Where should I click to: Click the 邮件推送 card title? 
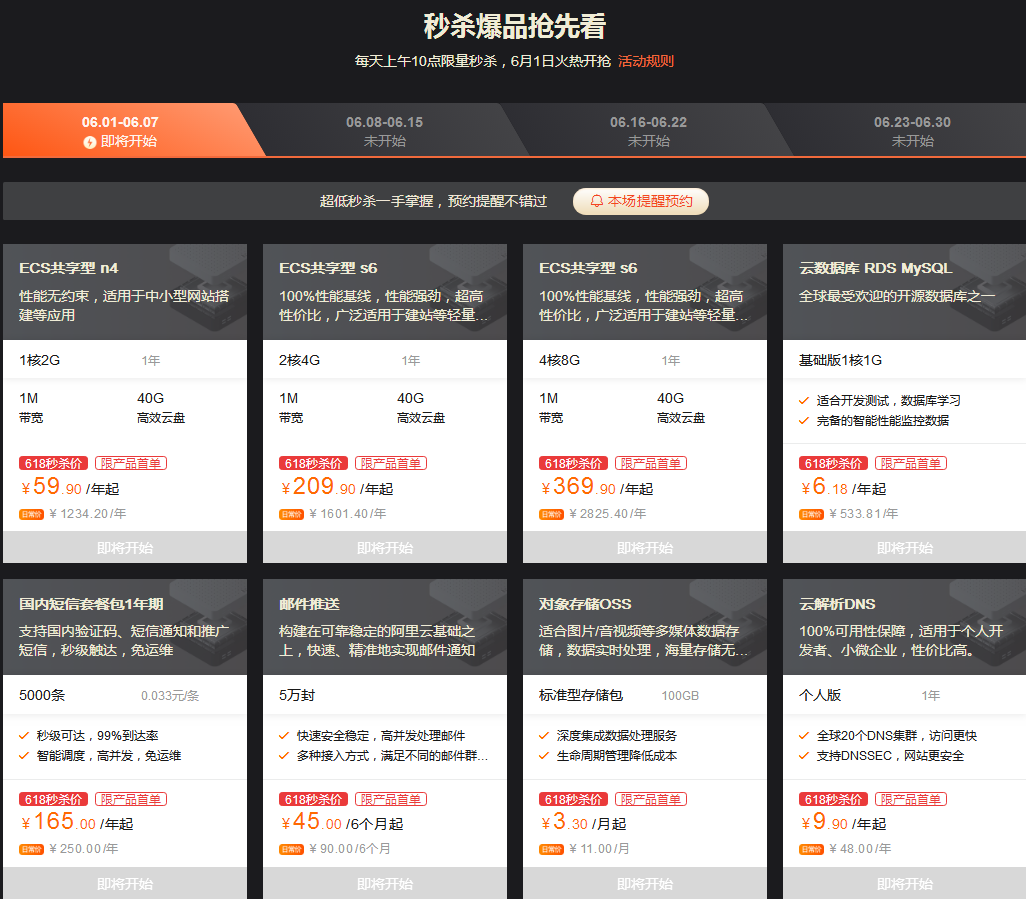tap(309, 604)
